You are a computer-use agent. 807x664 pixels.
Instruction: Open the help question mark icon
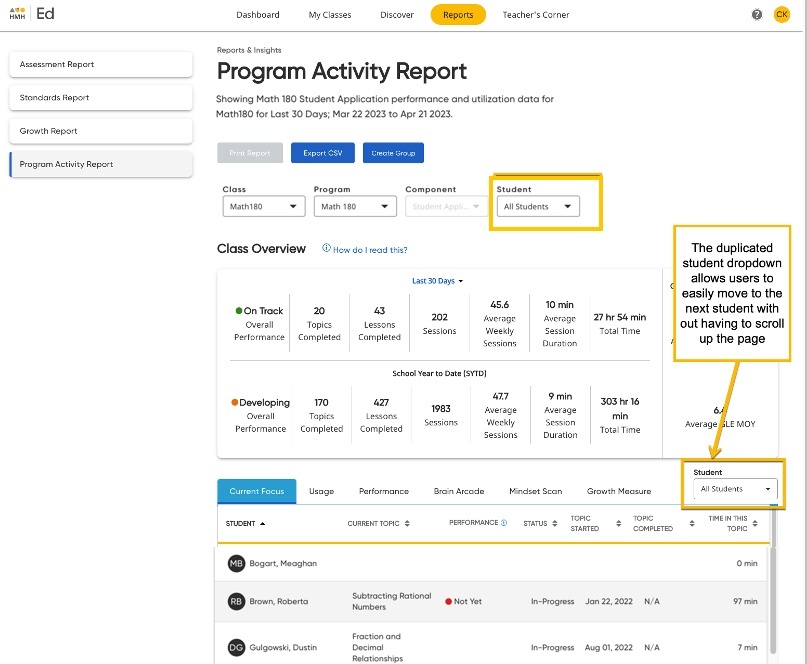coord(757,14)
